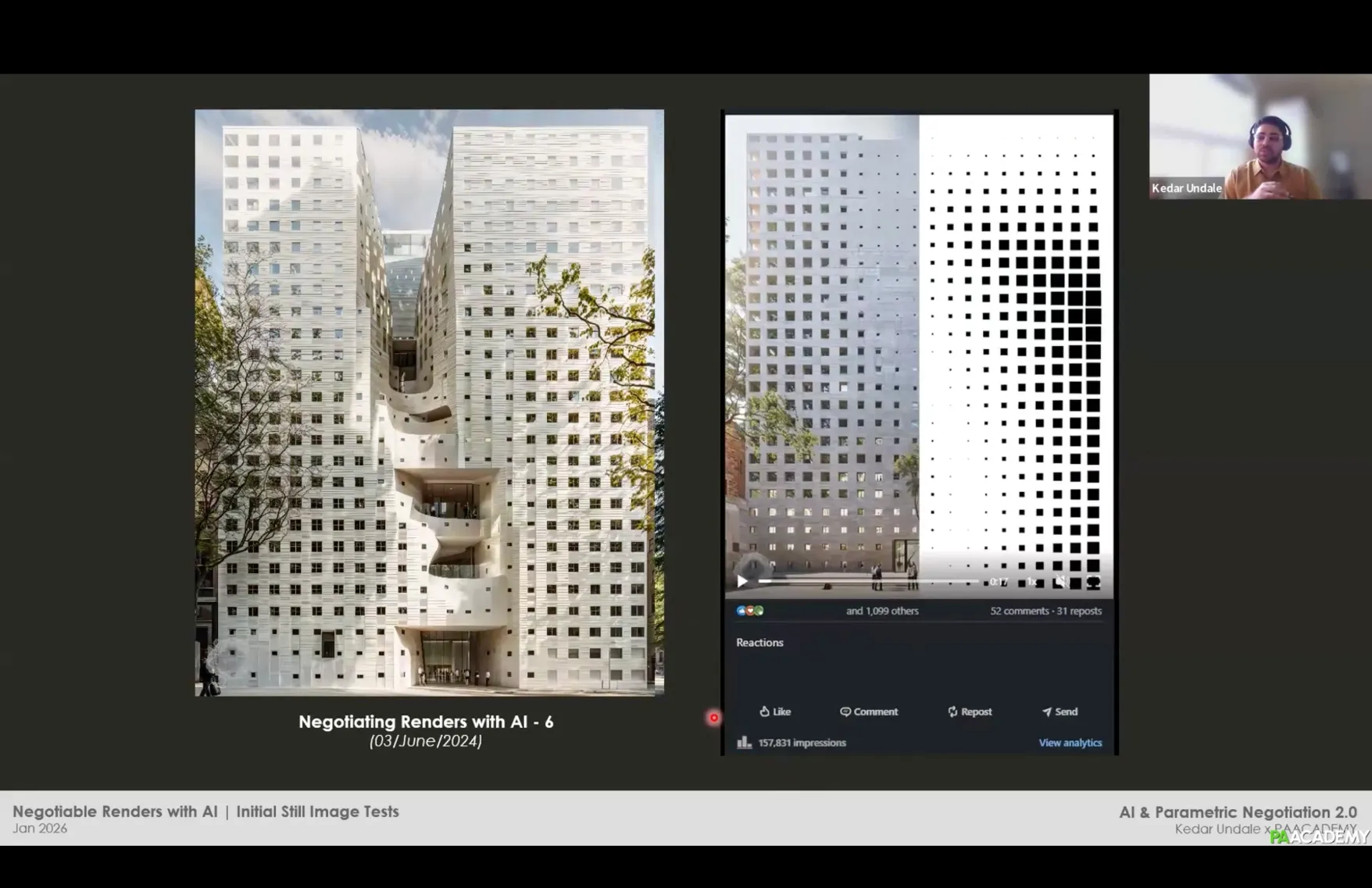Send the post via message
This screenshot has width=1372, height=888.
[1059, 711]
